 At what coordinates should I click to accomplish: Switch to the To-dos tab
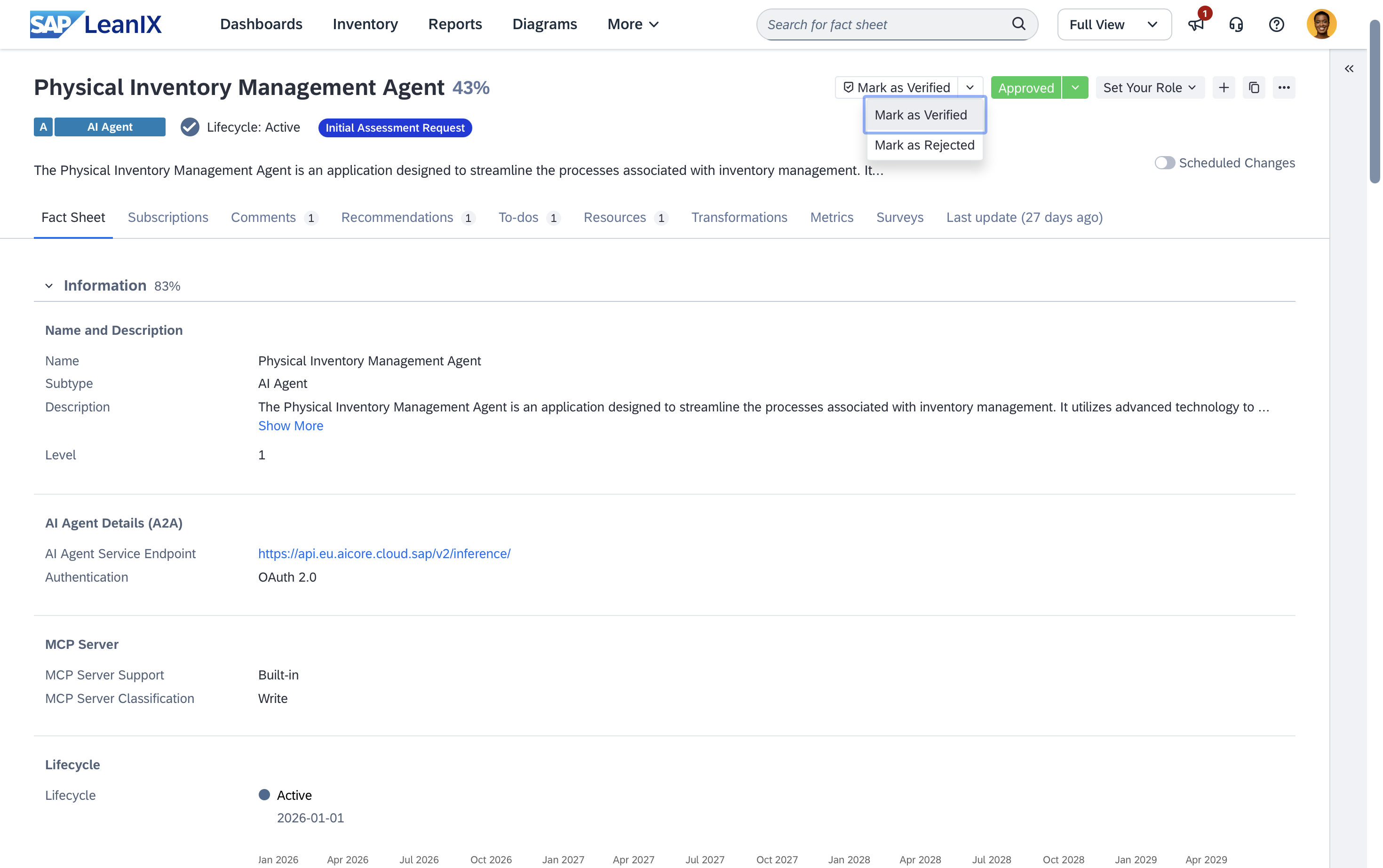pos(529,217)
